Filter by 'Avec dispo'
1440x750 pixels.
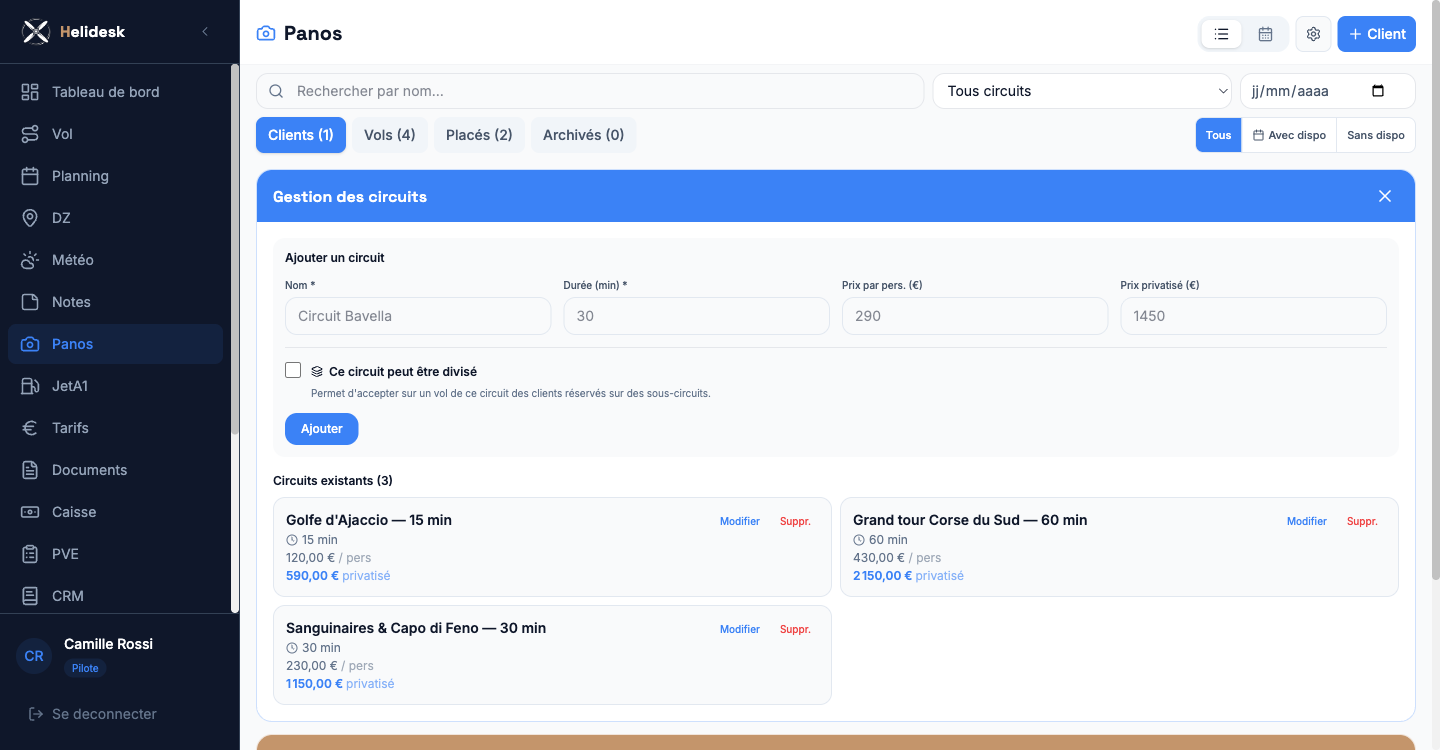1289,135
